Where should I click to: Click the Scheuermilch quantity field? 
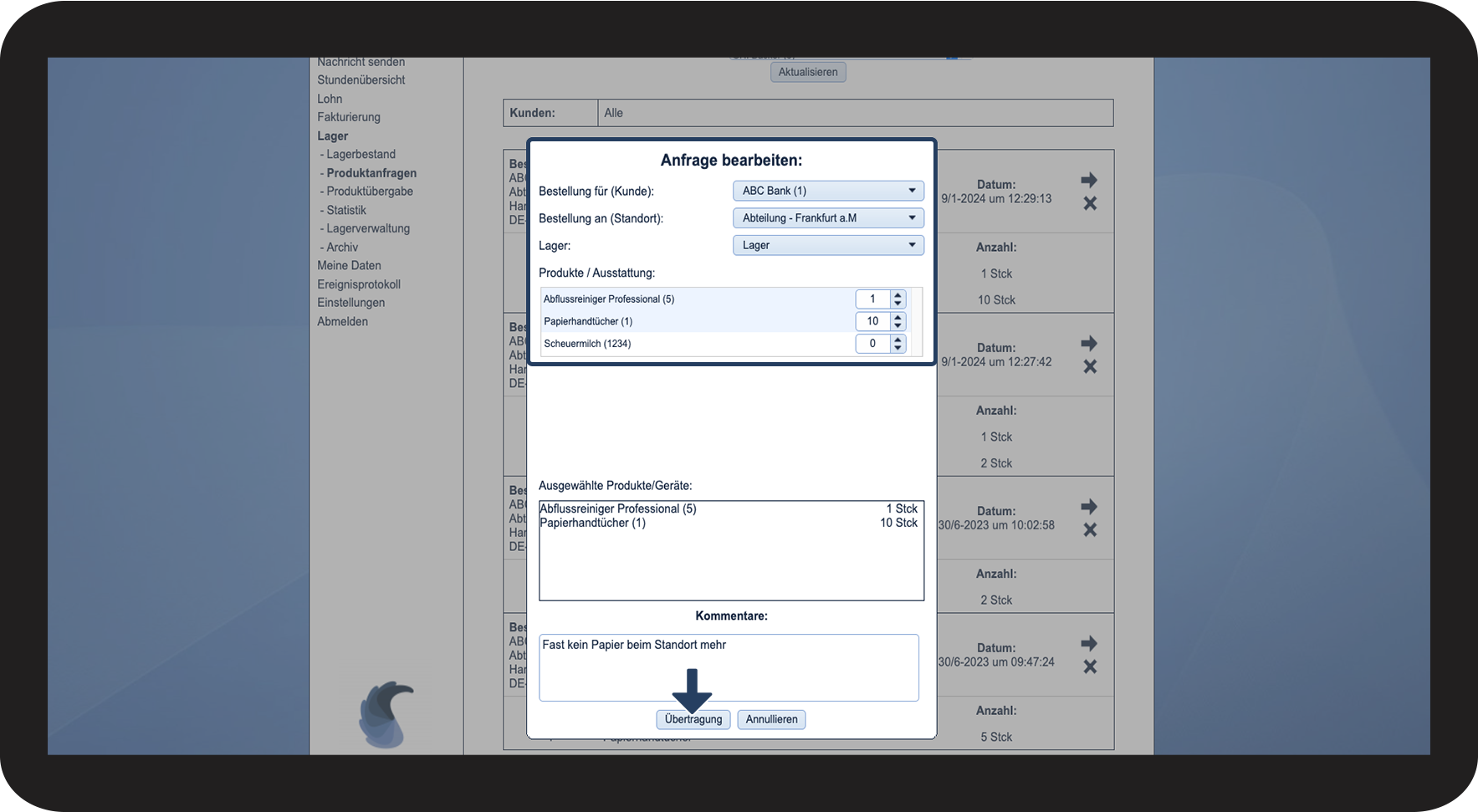point(872,344)
